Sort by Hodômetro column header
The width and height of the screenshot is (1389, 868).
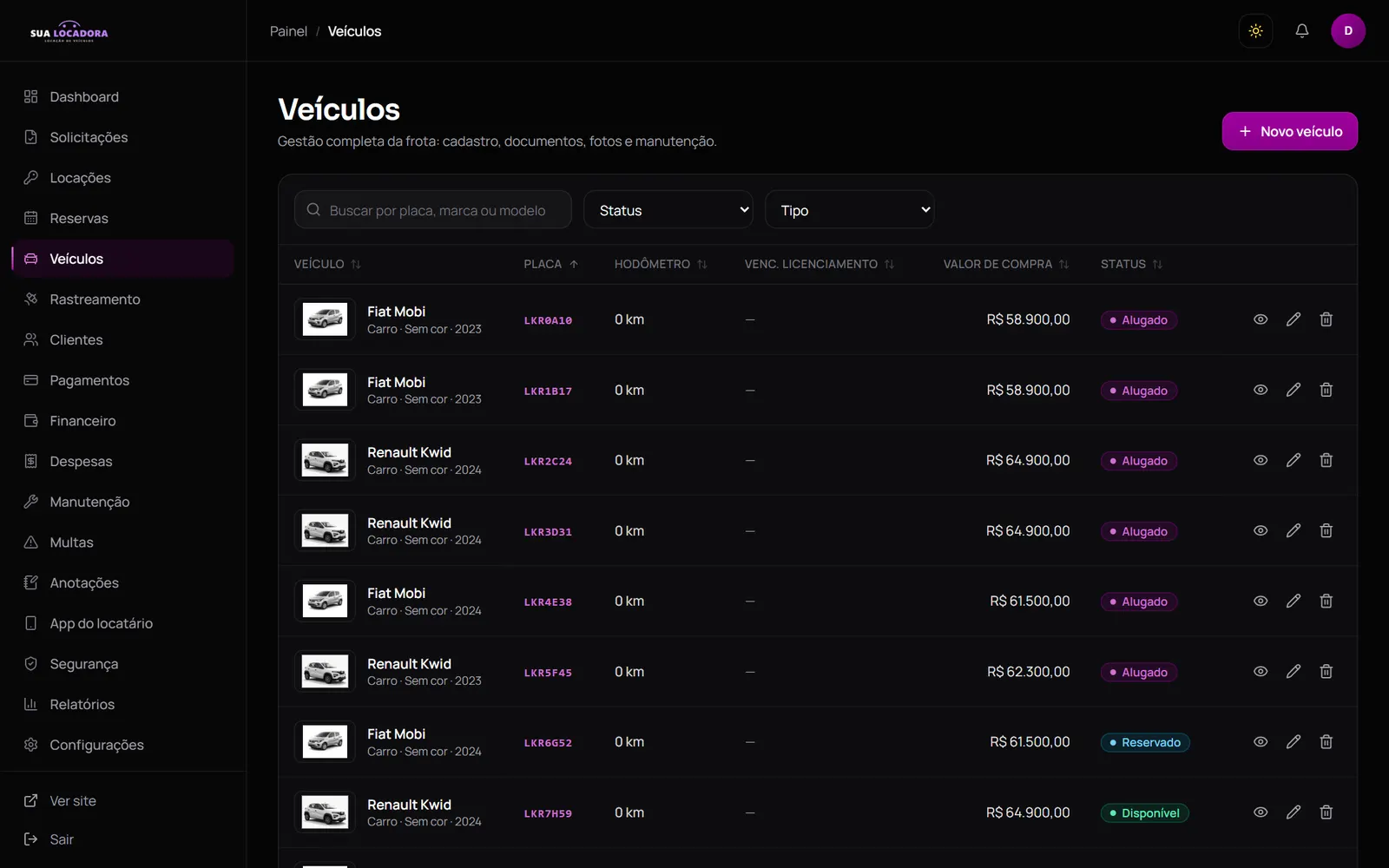tap(661, 264)
